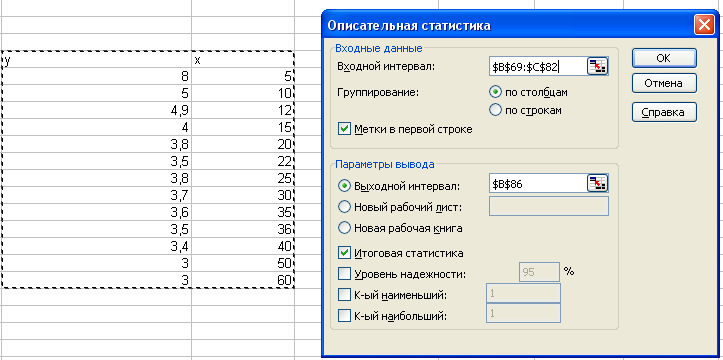This screenshot has width=723, height=360.
Task: Click the К-ый наименьший value field
Action: pyautogui.click(x=523, y=293)
